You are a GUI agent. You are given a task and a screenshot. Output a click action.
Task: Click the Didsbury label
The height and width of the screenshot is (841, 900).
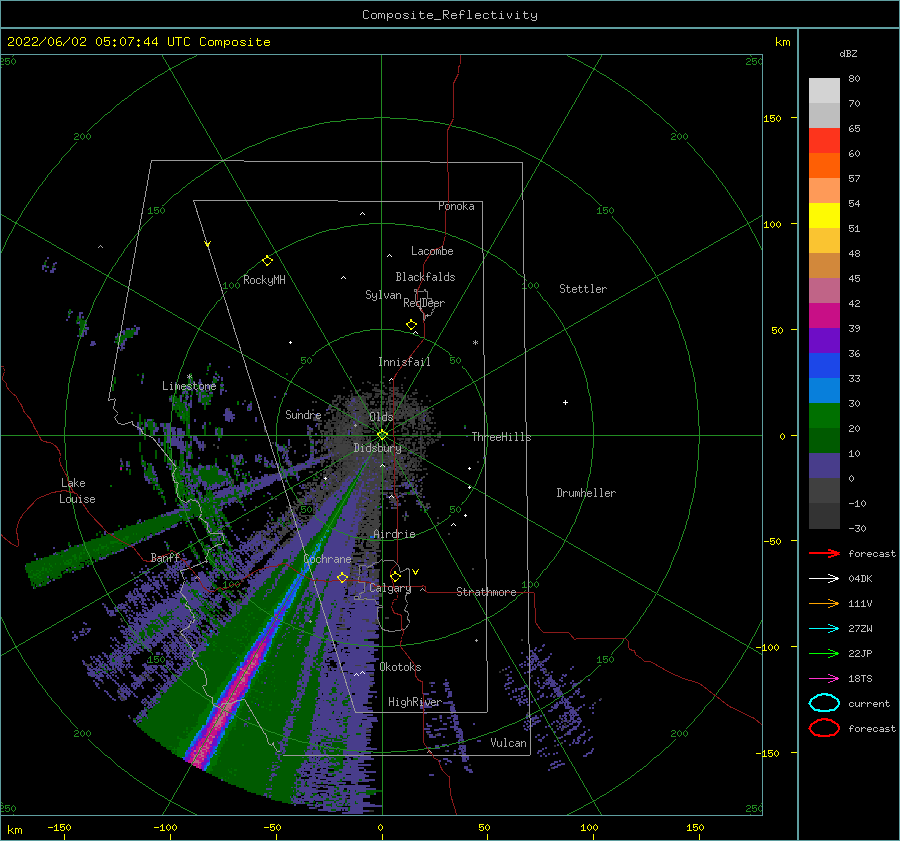coord(377,448)
